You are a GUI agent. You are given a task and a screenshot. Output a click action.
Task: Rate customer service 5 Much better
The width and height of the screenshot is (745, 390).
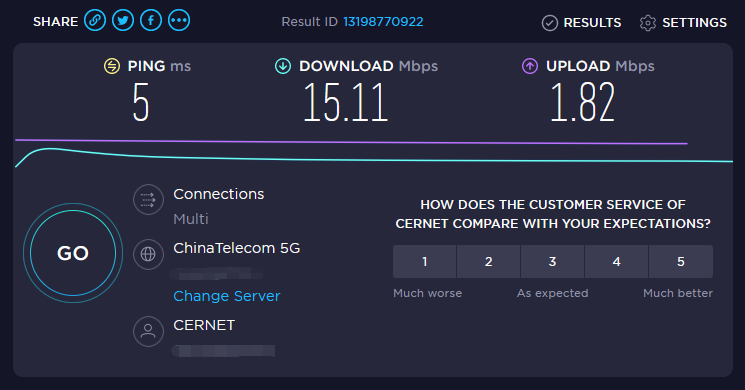(681, 261)
